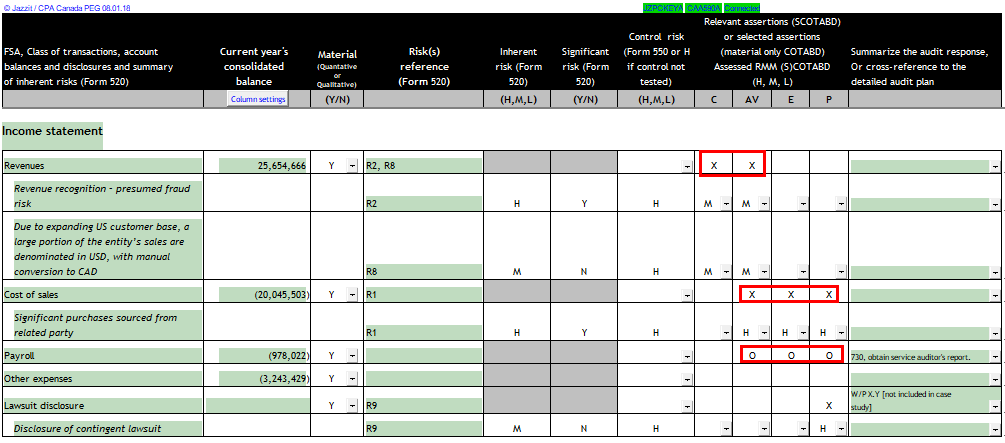Select the Payroll P assertion O cell
This screenshot has width=1005, height=443.
[828, 355]
